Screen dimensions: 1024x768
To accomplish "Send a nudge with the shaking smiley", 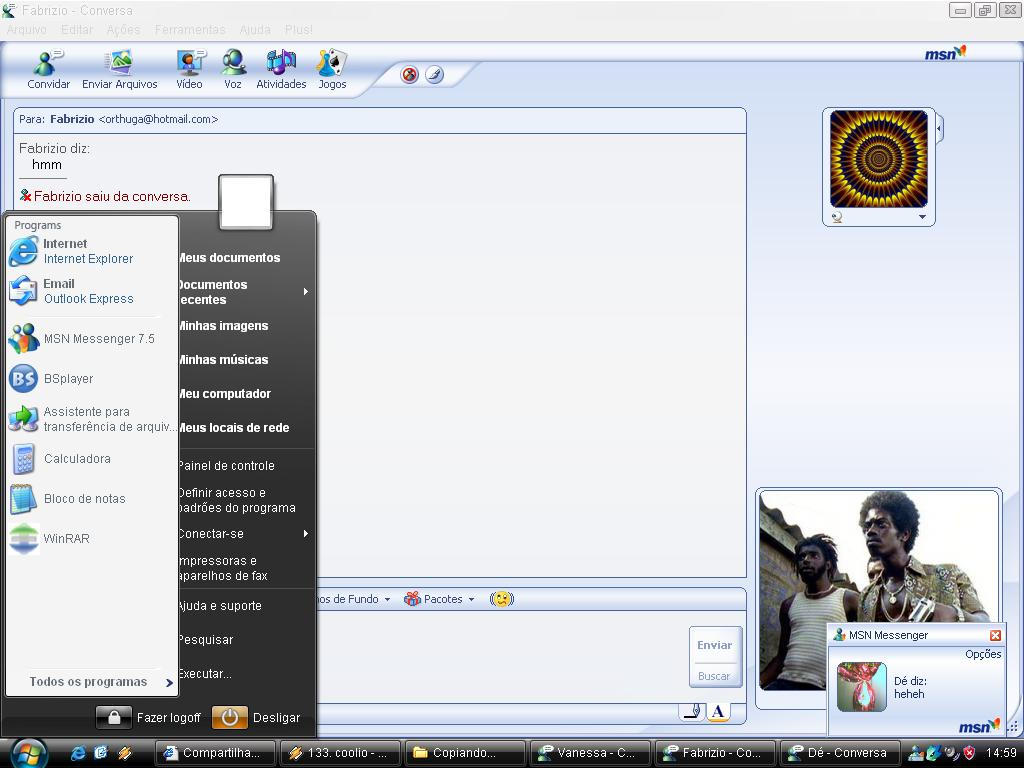I will pos(502,599).
